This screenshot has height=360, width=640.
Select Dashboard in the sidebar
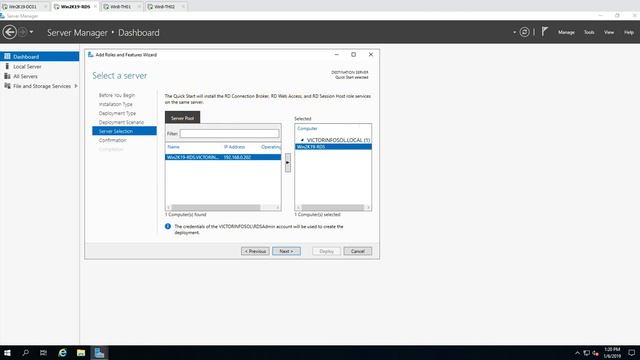40,56
